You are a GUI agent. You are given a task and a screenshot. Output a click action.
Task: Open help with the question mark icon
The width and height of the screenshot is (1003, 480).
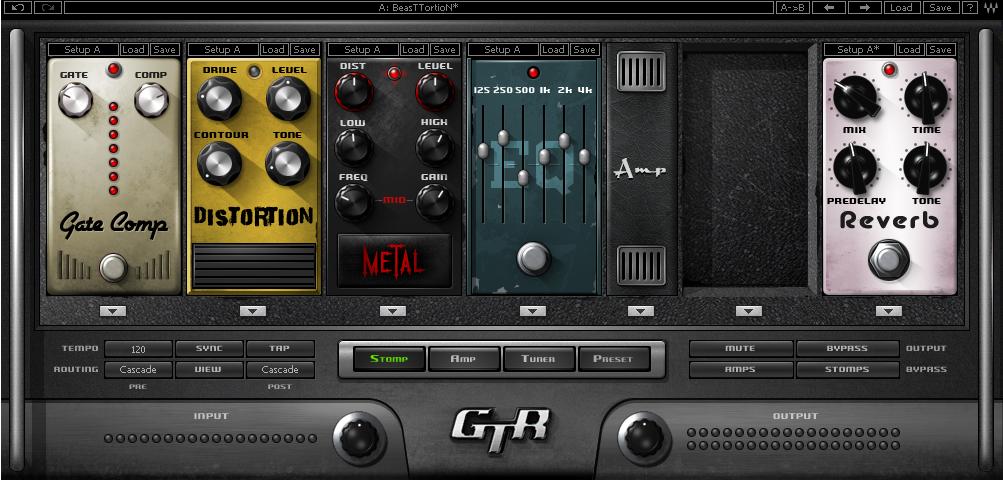point(970,8)
